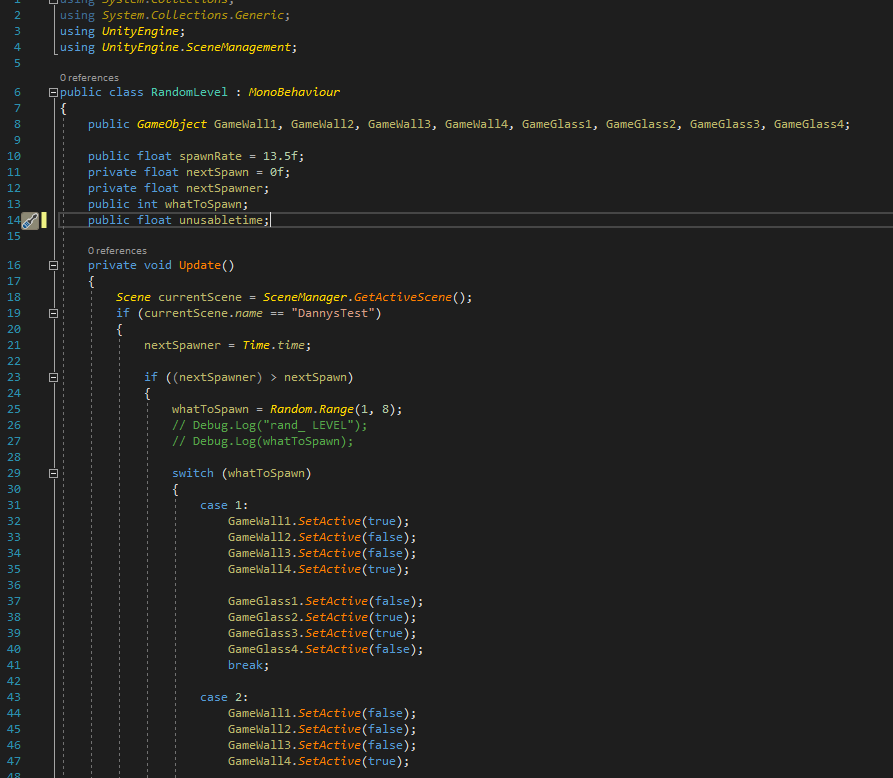Viewport: 893px width, 778px height.
Task: Collapse the nextSpawner if-block
Action: coord(53,378)
